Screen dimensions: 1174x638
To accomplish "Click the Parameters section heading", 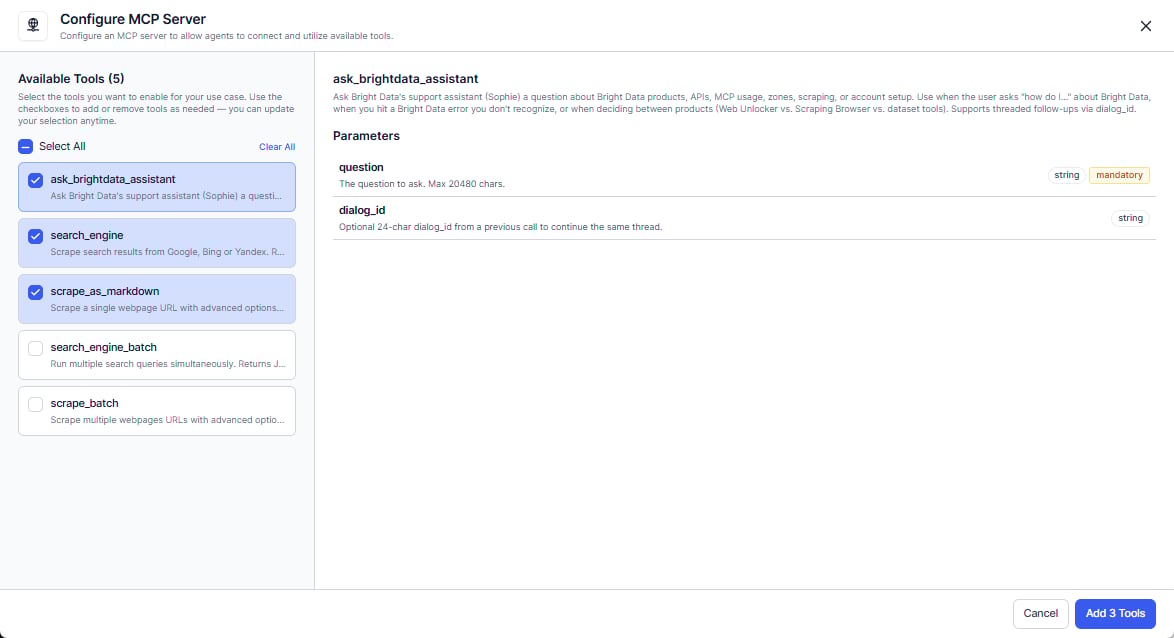I will [x=366, y=136].
